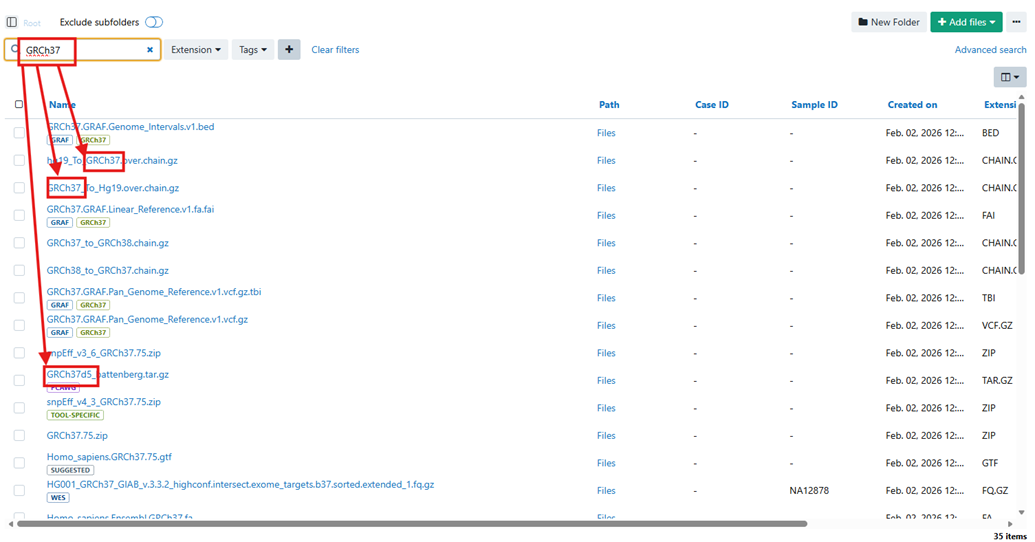The height and width of the screenshot is (542, 1035).
Task: Open the Extension filter dropdown
Action: click(195, 50)
